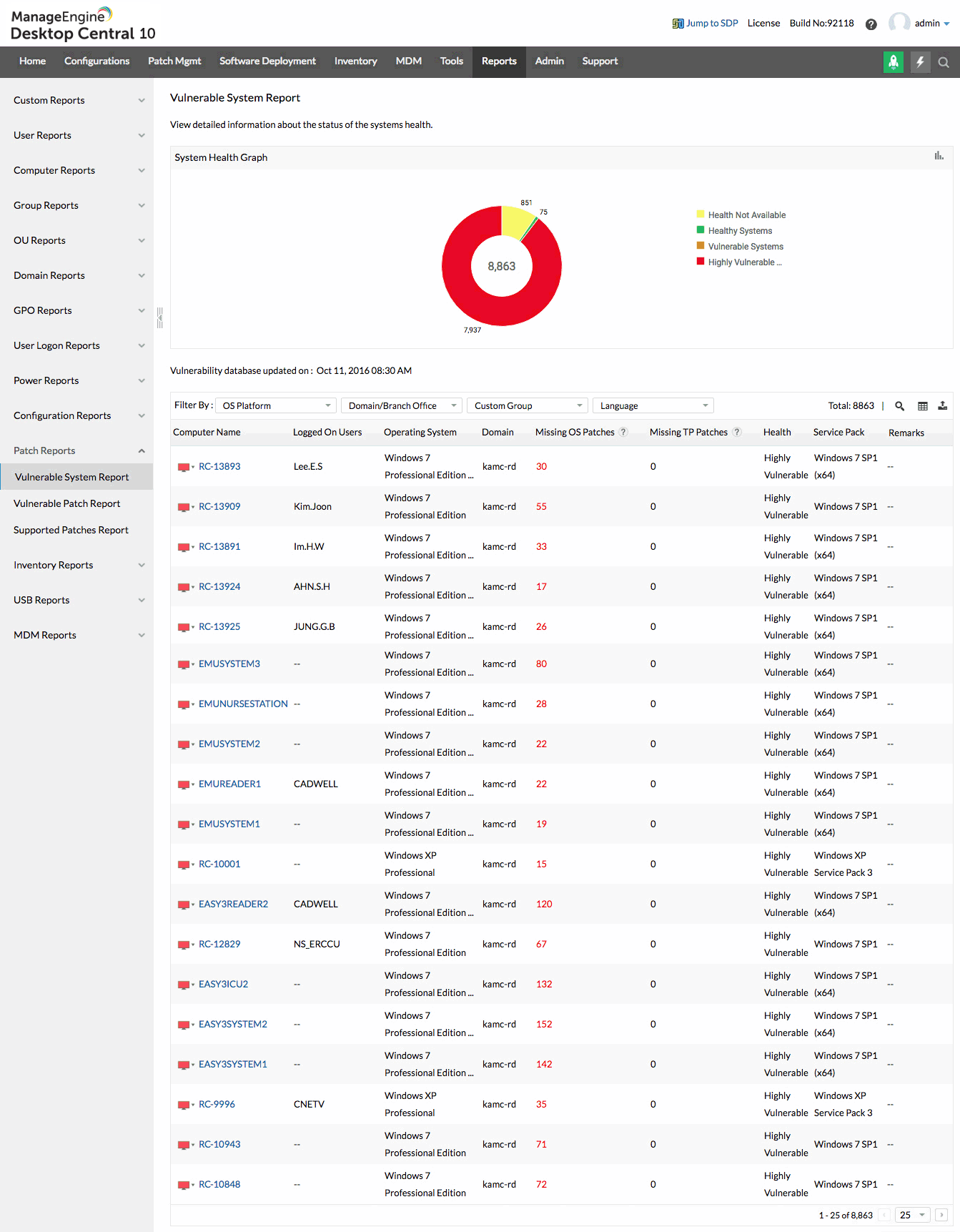Click the Vulnerable Systems legend swatch

tap(701, 245)
